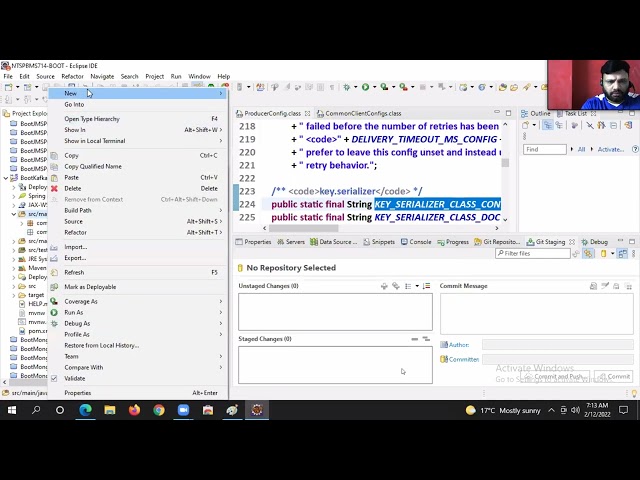Switch to the Console tab
640x480 pixels.
click(416, 242)
